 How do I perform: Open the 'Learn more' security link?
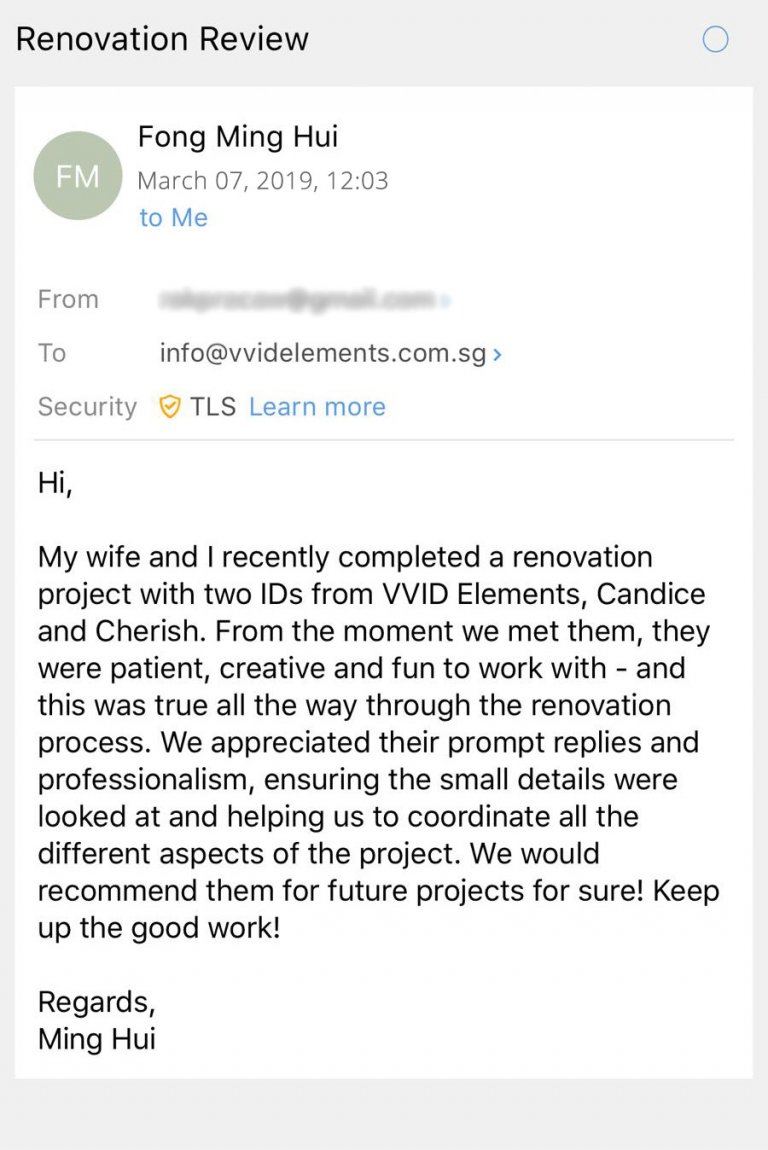317,407
